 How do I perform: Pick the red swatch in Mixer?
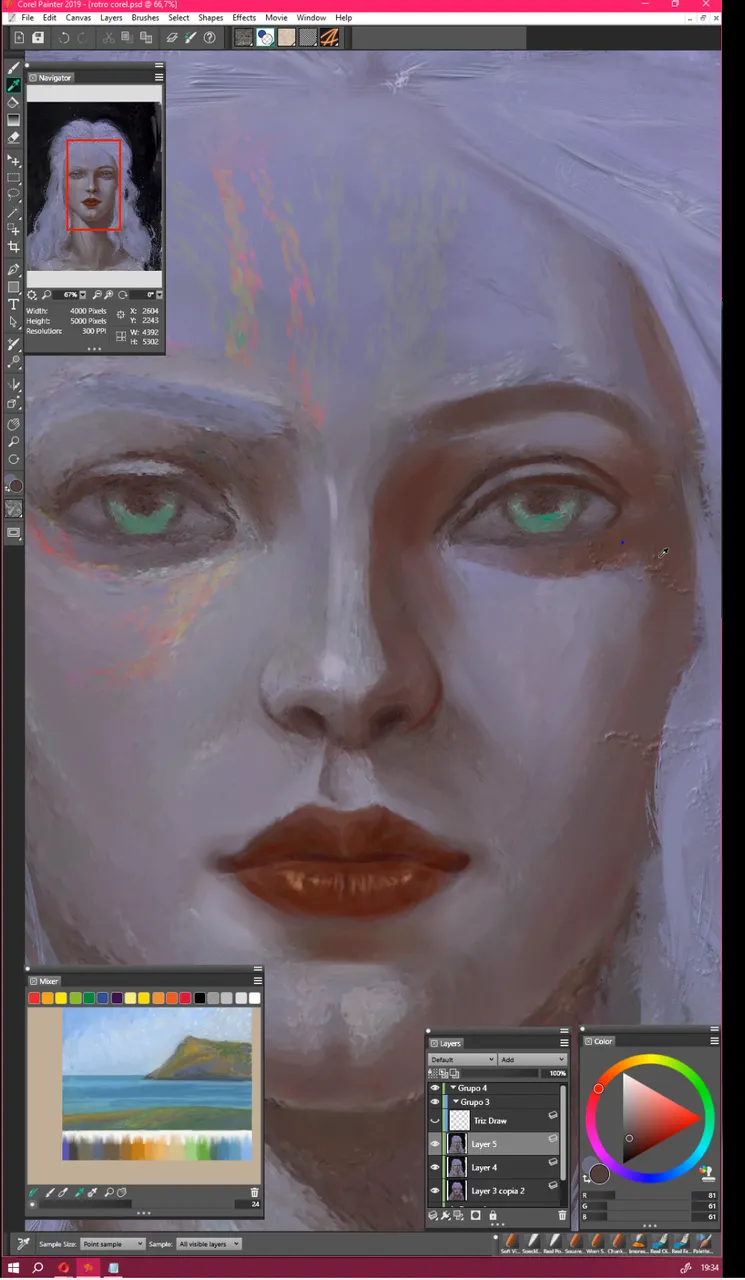(x=34, y=998)
